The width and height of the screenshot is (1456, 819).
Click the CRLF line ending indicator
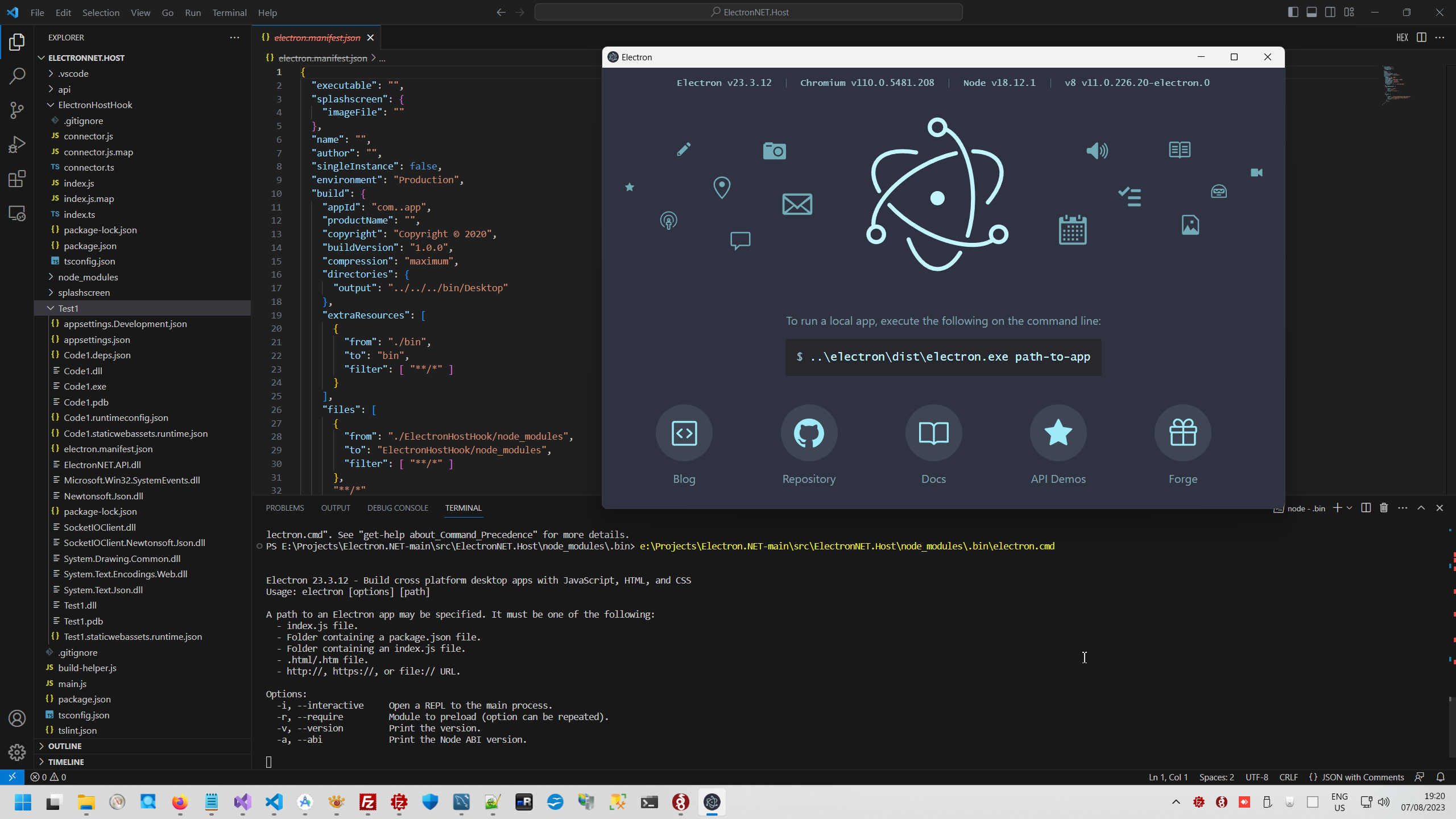point(1288,777)
